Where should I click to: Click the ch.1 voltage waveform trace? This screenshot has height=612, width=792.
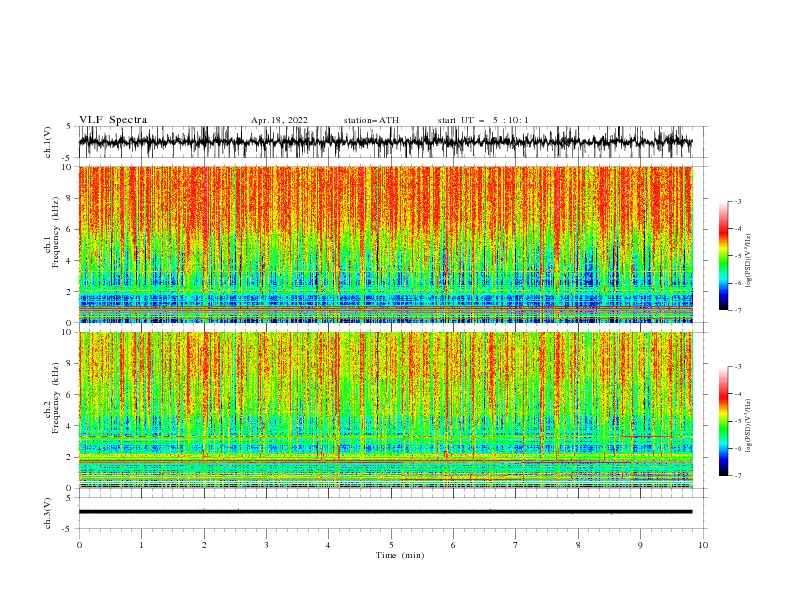pyautogui.click(x=385, y=142)
